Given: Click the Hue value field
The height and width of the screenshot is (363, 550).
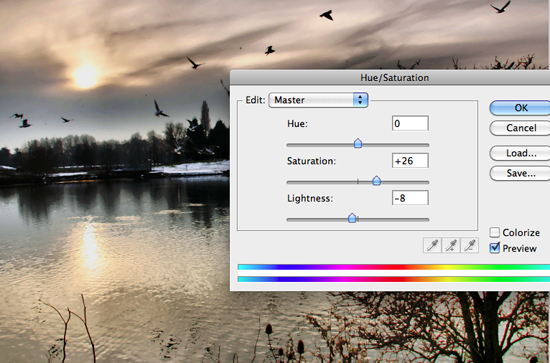Looking at the screenshot, I should [x=410, y=123].
